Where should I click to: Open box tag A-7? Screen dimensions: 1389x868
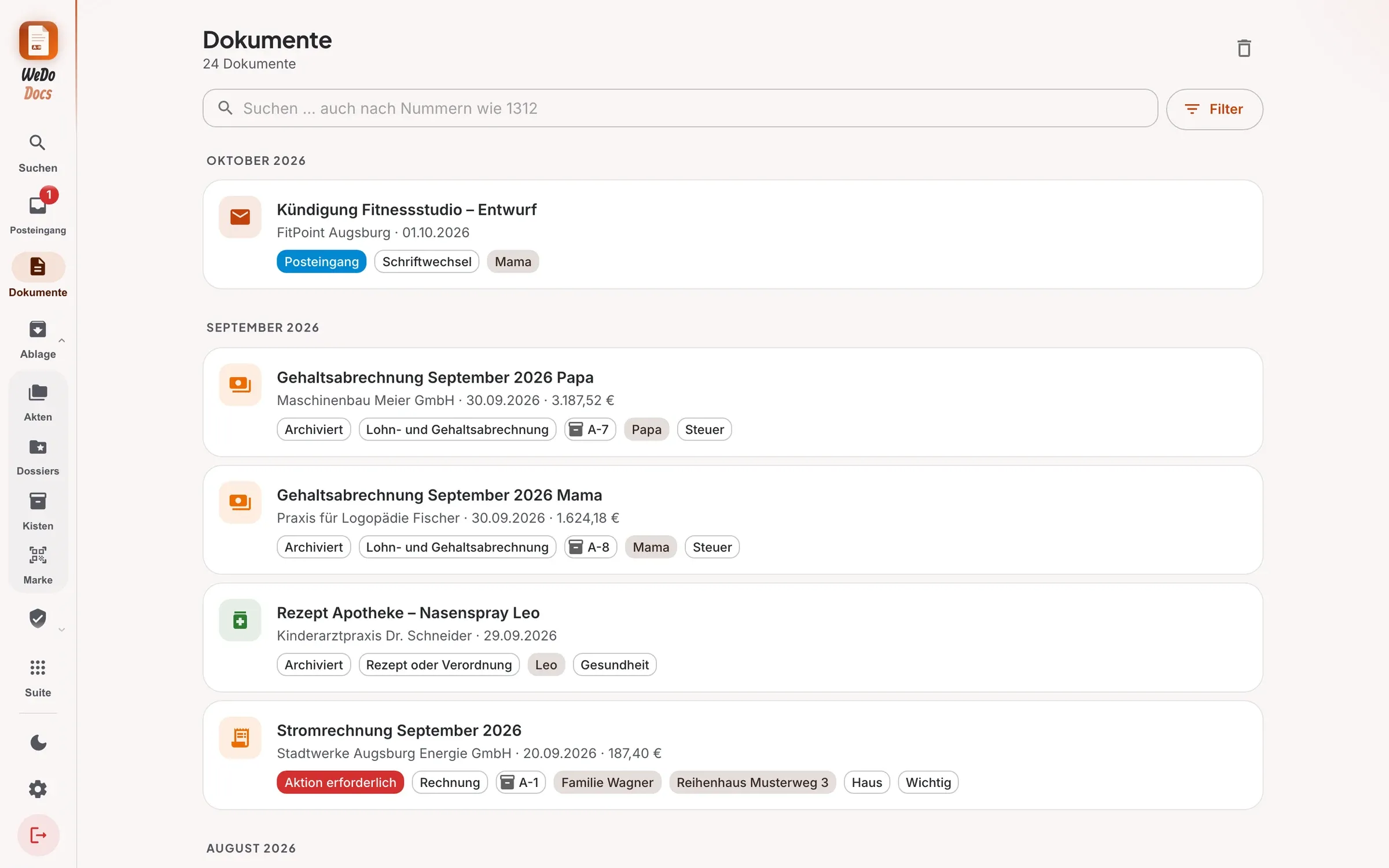pos(590,429)
